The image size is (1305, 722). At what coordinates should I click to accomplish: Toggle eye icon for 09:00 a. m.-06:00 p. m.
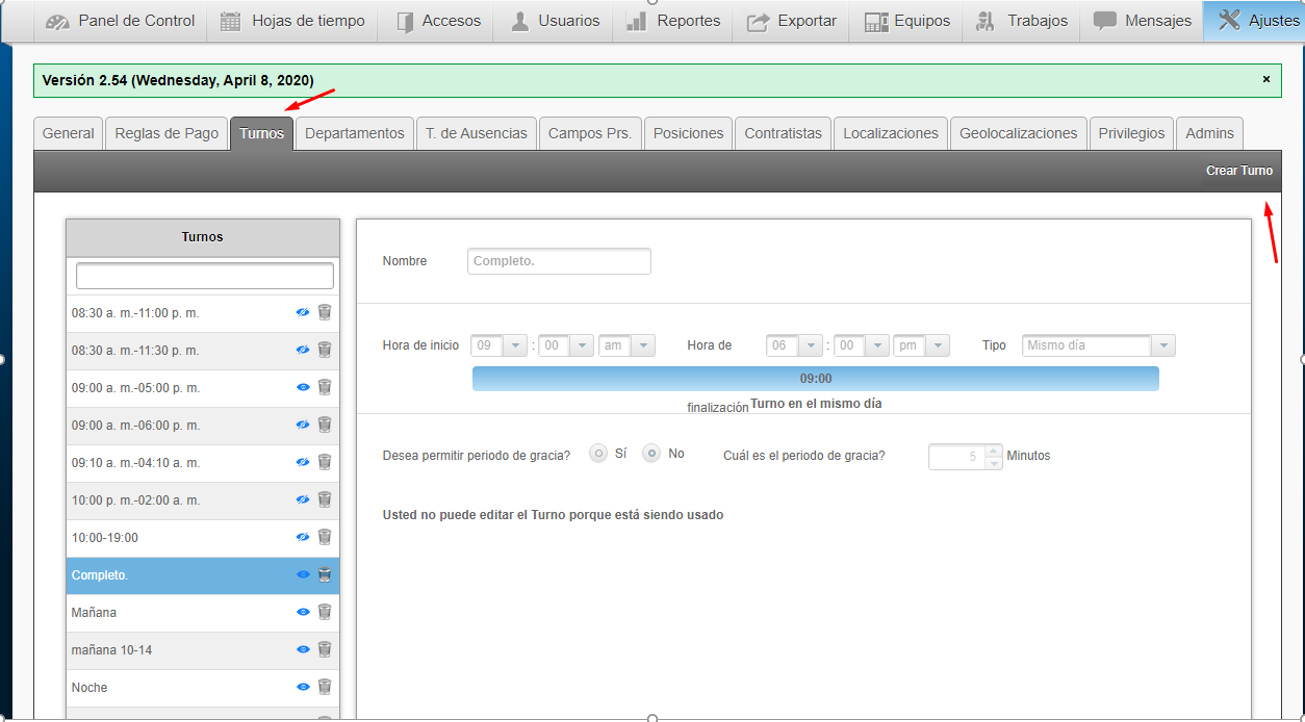pos(303,425)
